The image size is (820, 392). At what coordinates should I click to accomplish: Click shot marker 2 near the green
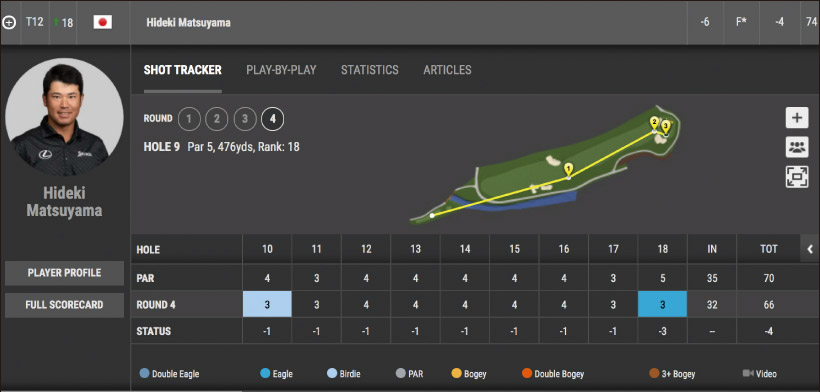pyautogui.click(x=654, y=123)
